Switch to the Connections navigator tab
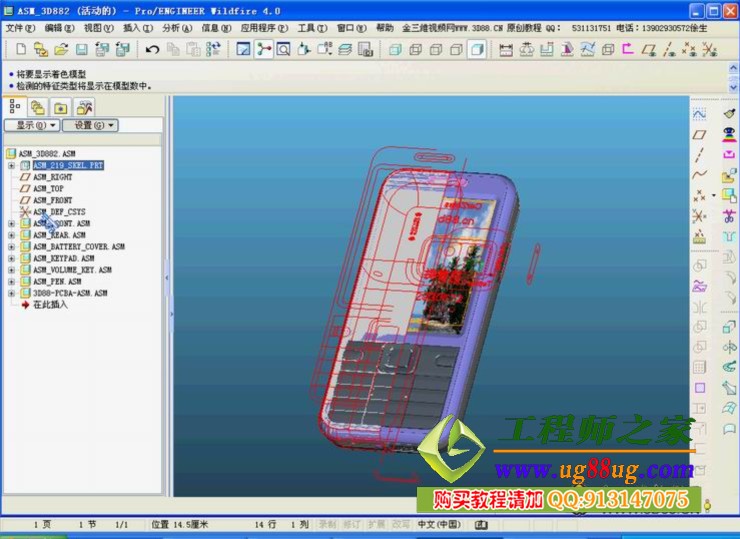This screenshot has width=740, height=539. pos(84,108)
